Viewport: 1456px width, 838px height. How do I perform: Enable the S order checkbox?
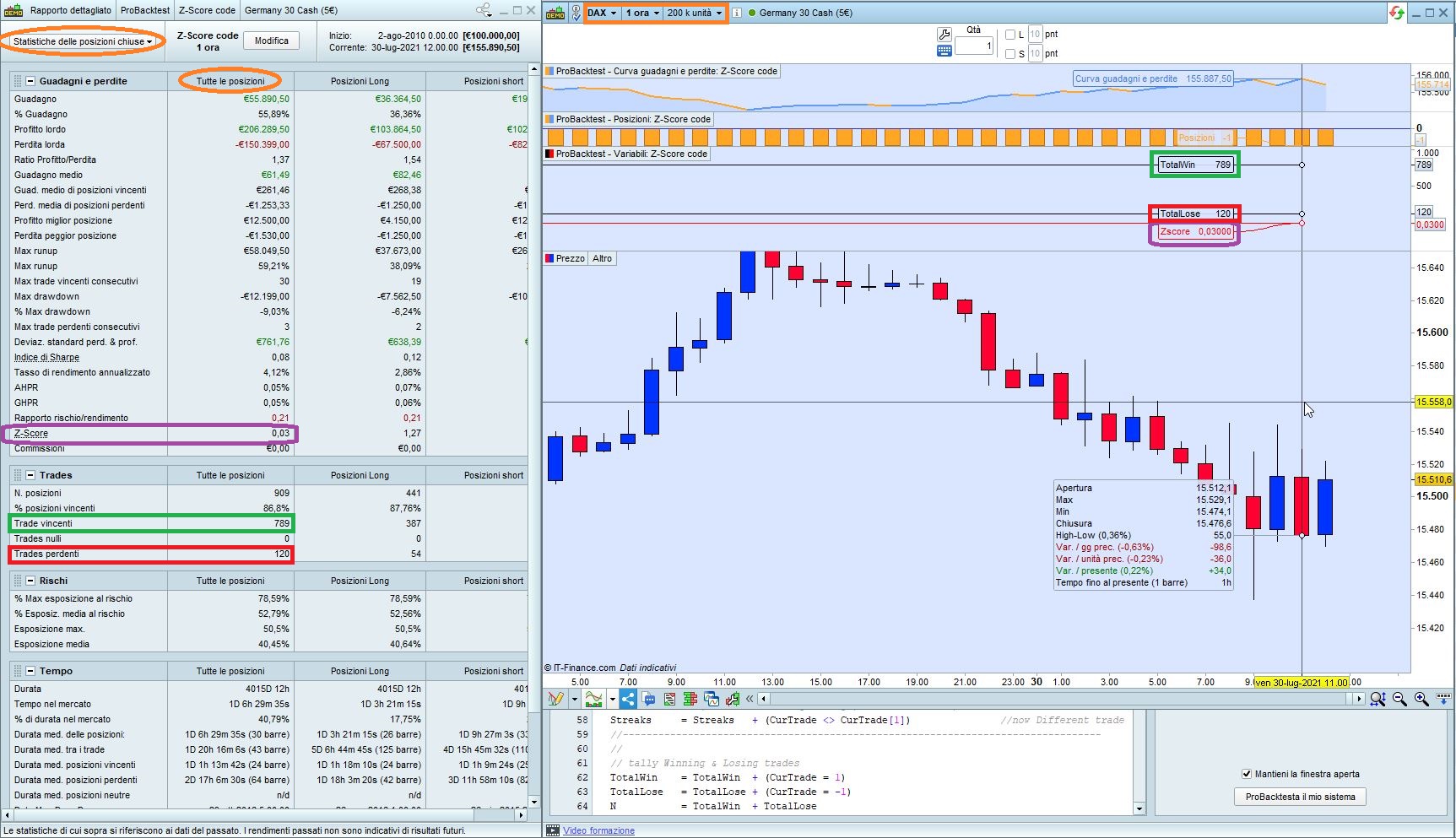tap(1010, 54)
